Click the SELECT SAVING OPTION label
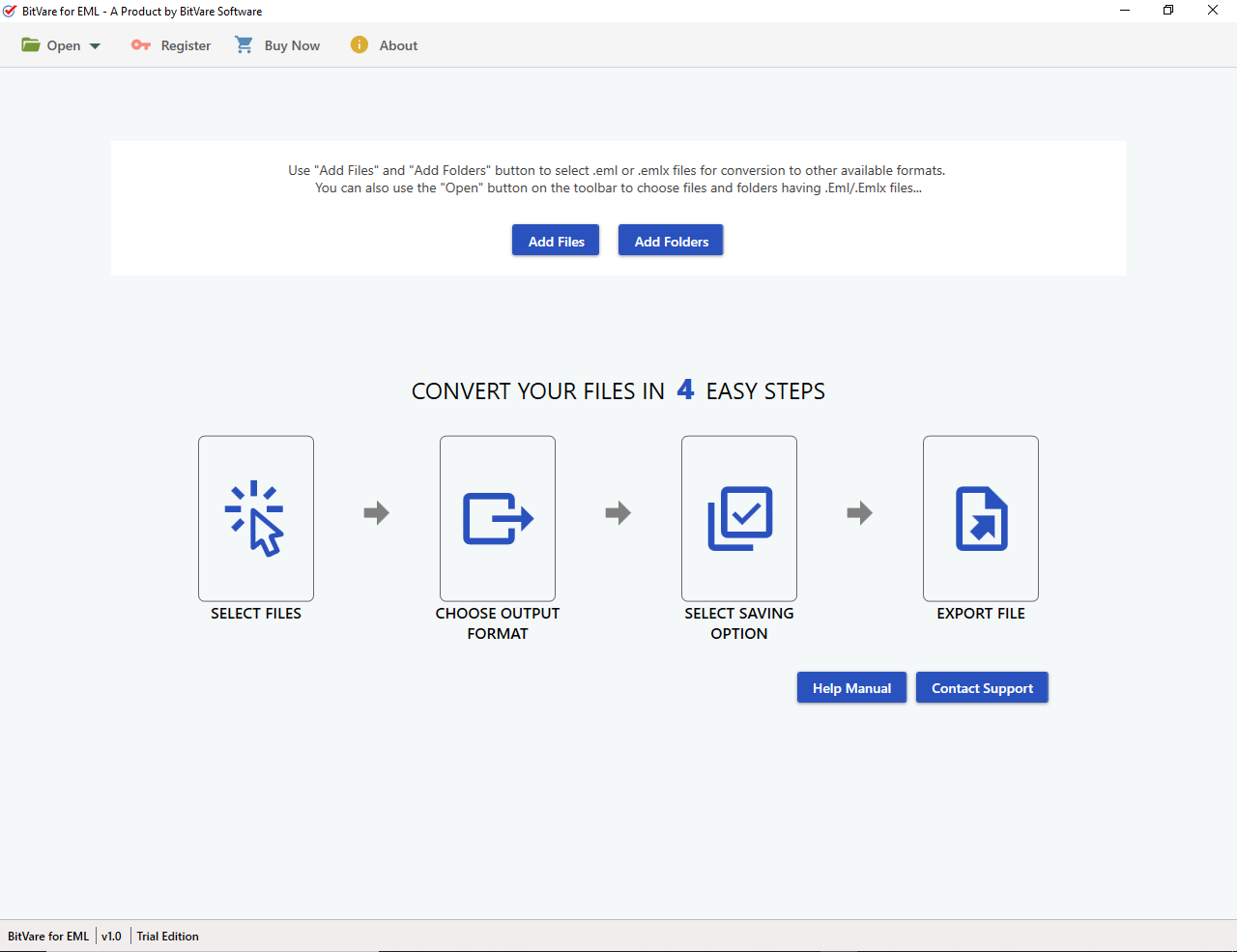Image resolution: width=1237 pixels, height=952 pixels. (x=739, y=623)
